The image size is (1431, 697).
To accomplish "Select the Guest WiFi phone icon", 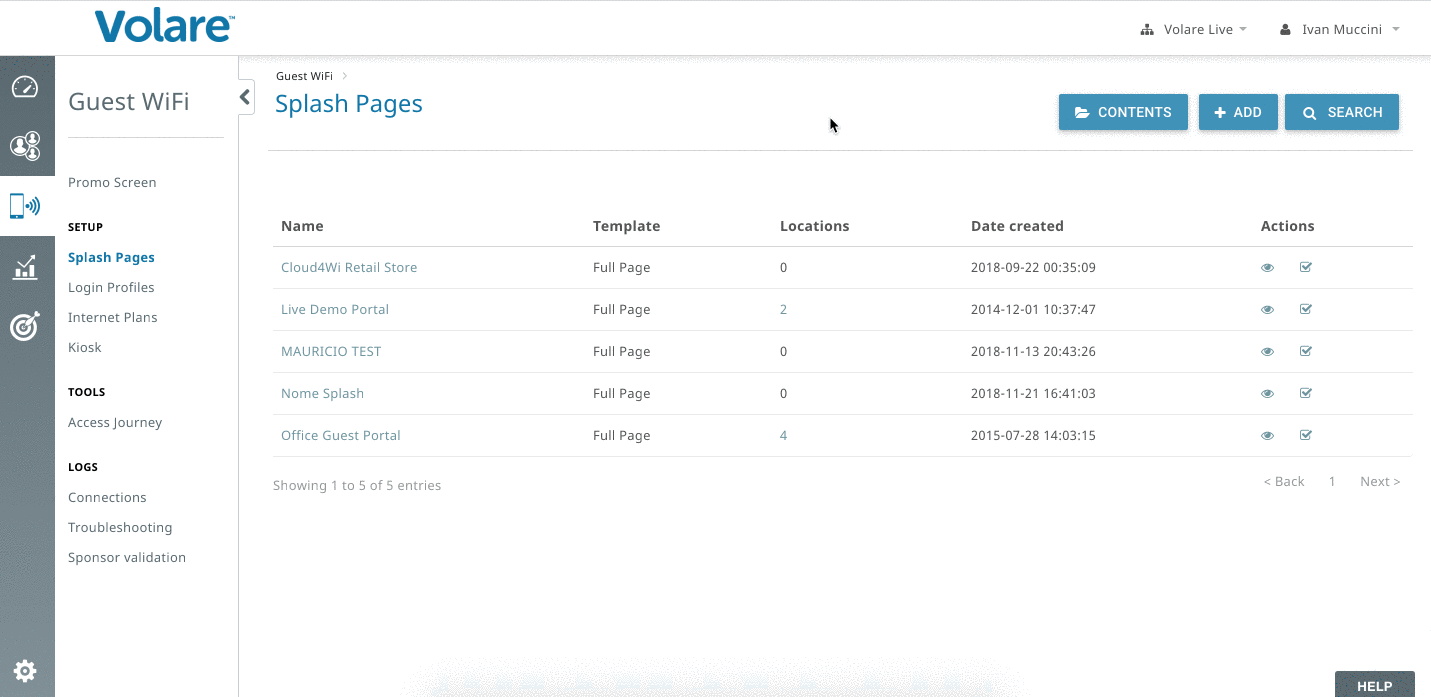I will tap(25, 206).
